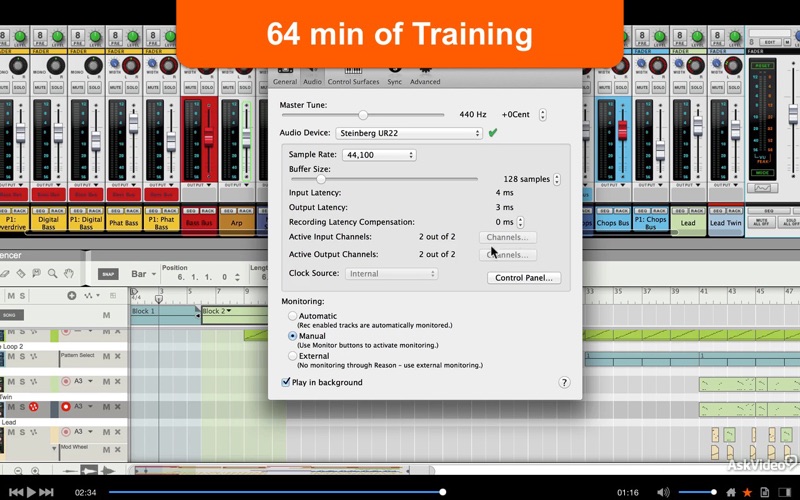Click the video progress slider handle
Viewport: 800px width, 500px height.
point(442,492)
